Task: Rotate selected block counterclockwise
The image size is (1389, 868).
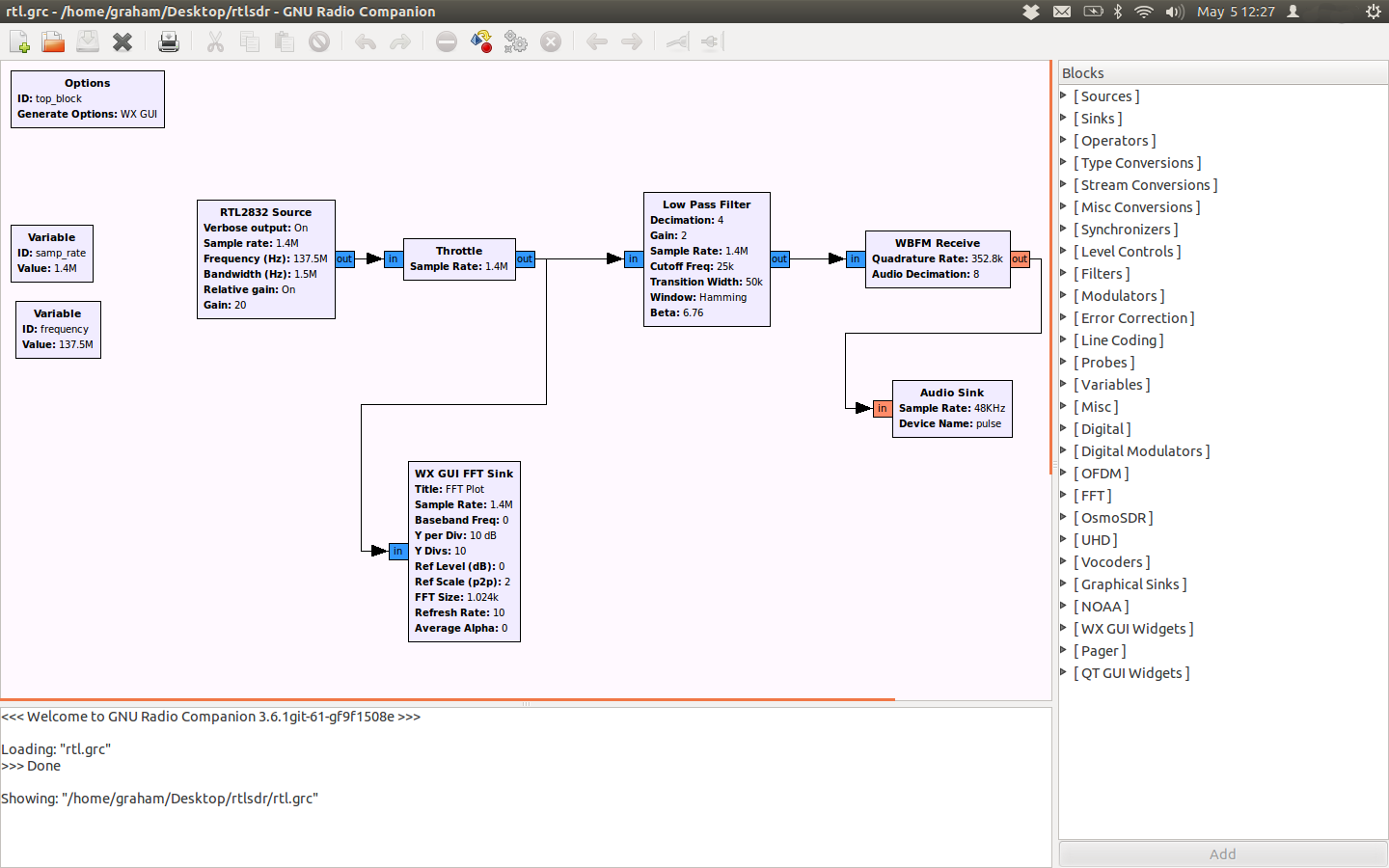Action: tap(597, 41)
